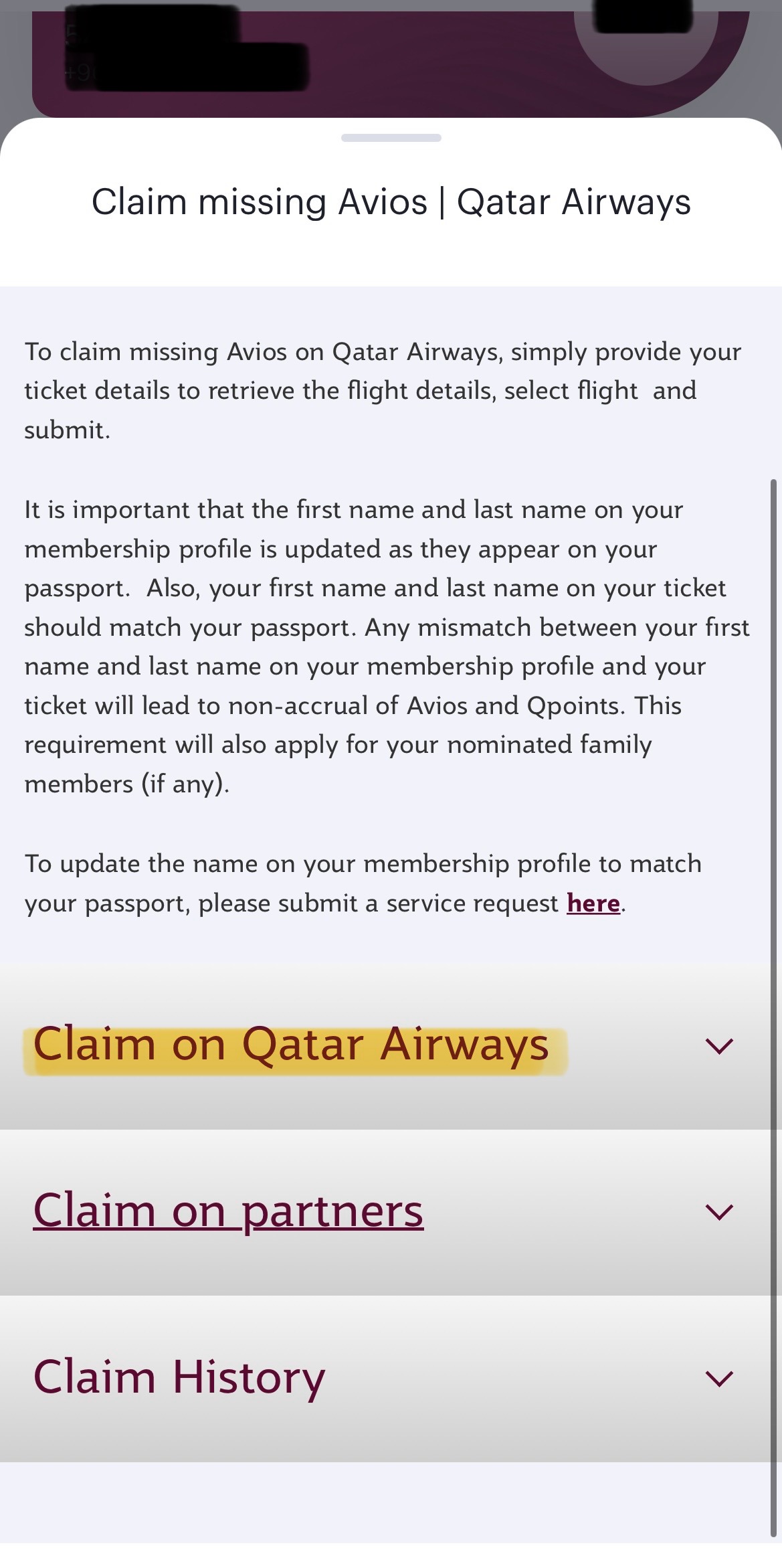Tap the dimmed maroon membership card behind sheet
This screenshot has height=1568, width=782.
pyautogui.click(x=428, y=60)
